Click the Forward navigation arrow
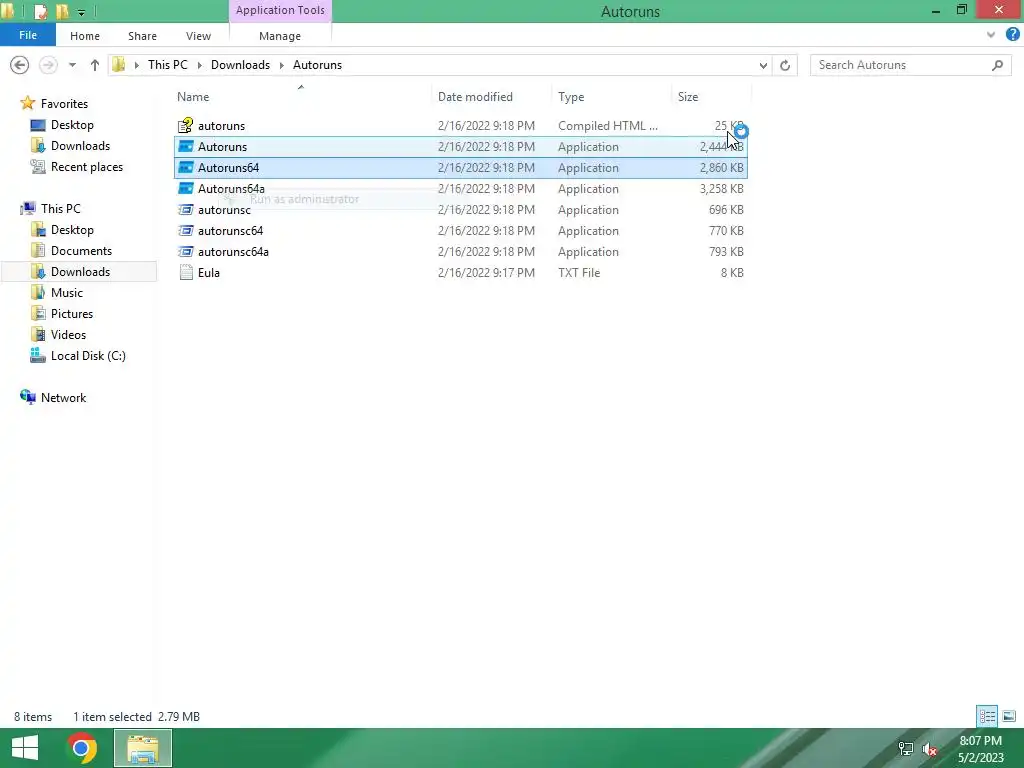The image size is (1024, 768). click(x=48, y=65)
